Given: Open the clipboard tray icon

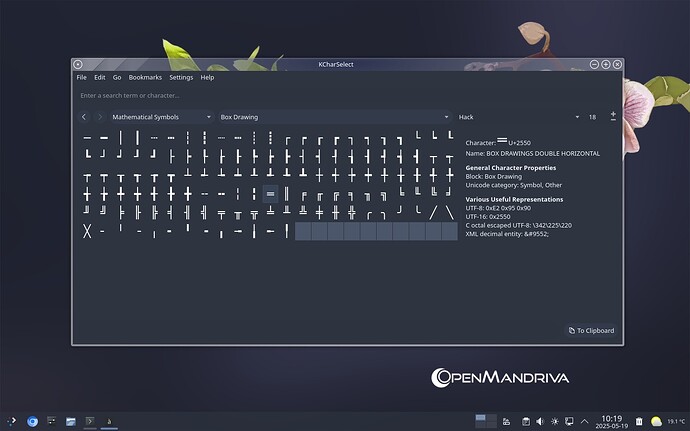Looking at the screenshot, I should [526, 421].
